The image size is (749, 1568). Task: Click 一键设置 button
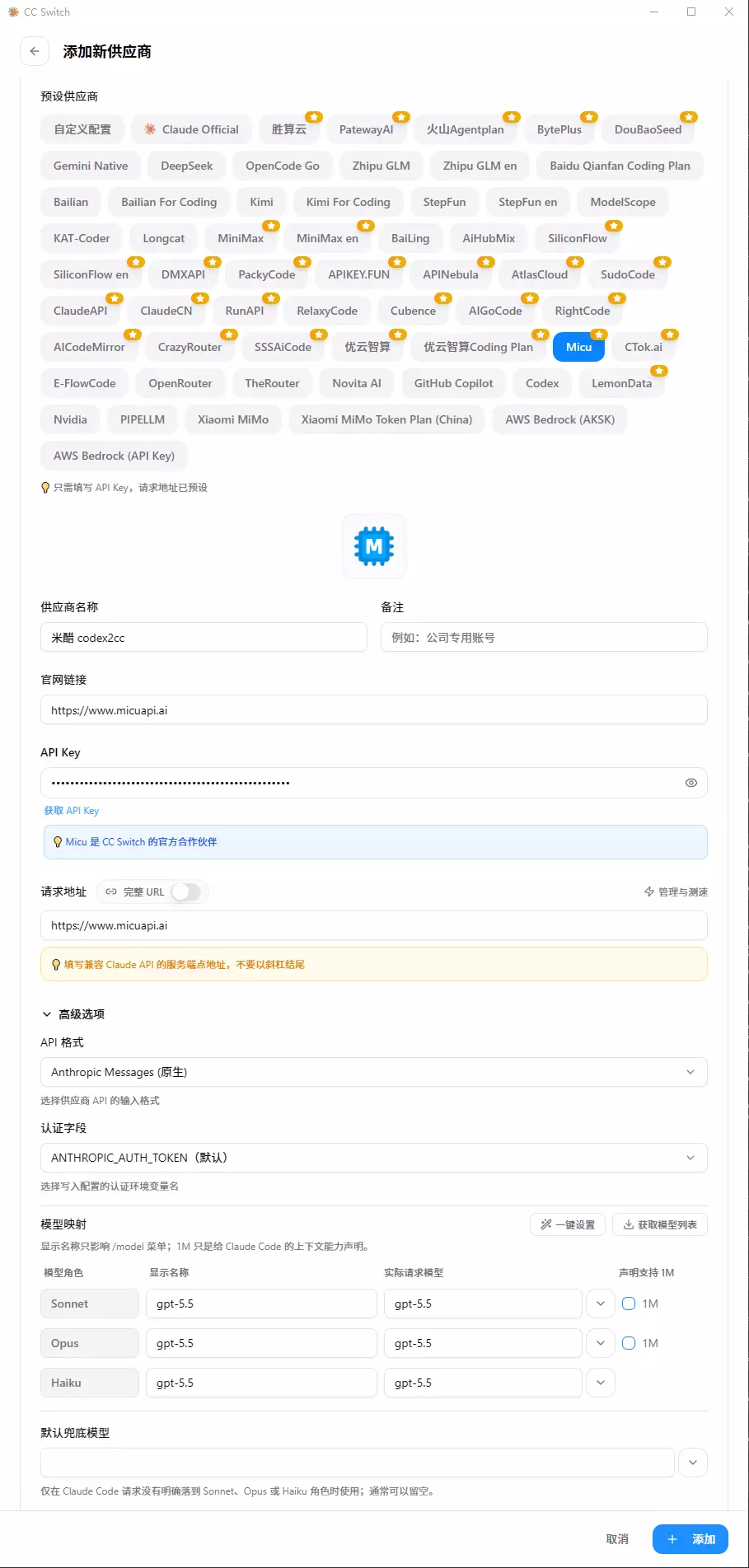[568, 1224]
